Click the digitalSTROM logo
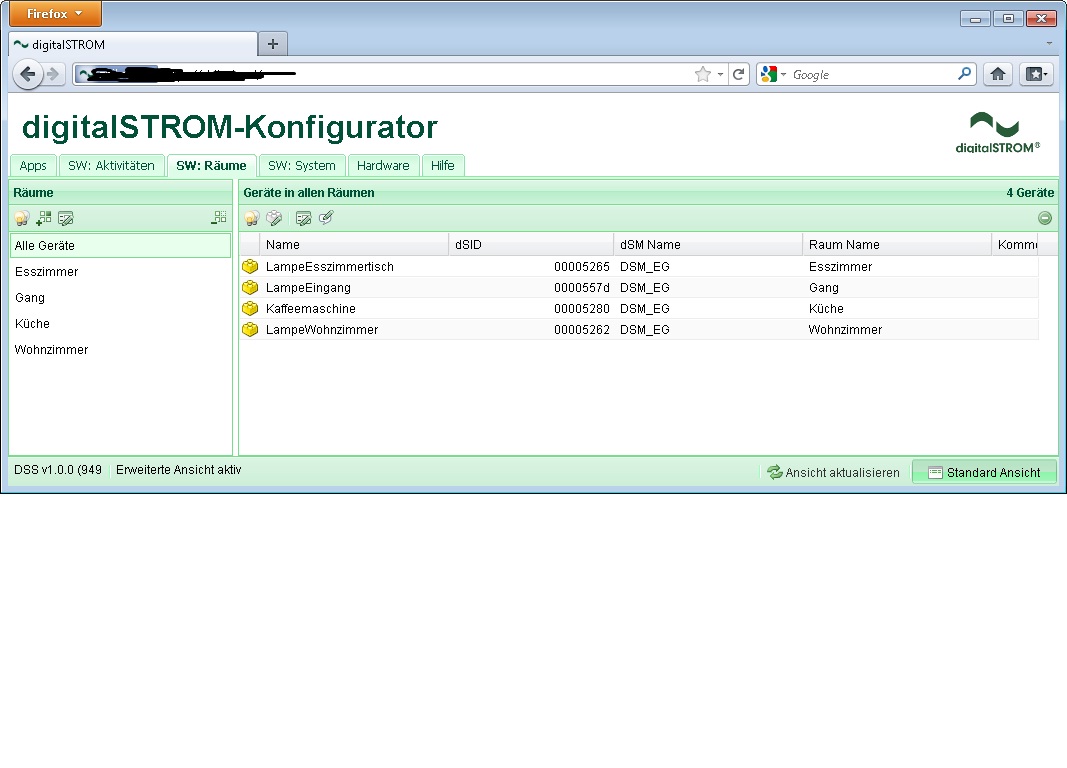Screen dimensions: 1067x768 click(998, 133)
